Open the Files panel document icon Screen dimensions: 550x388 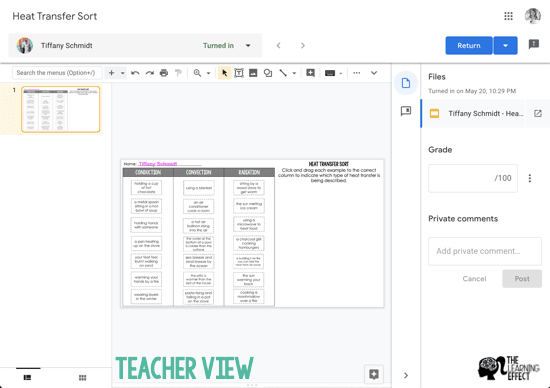coord(406,83)
